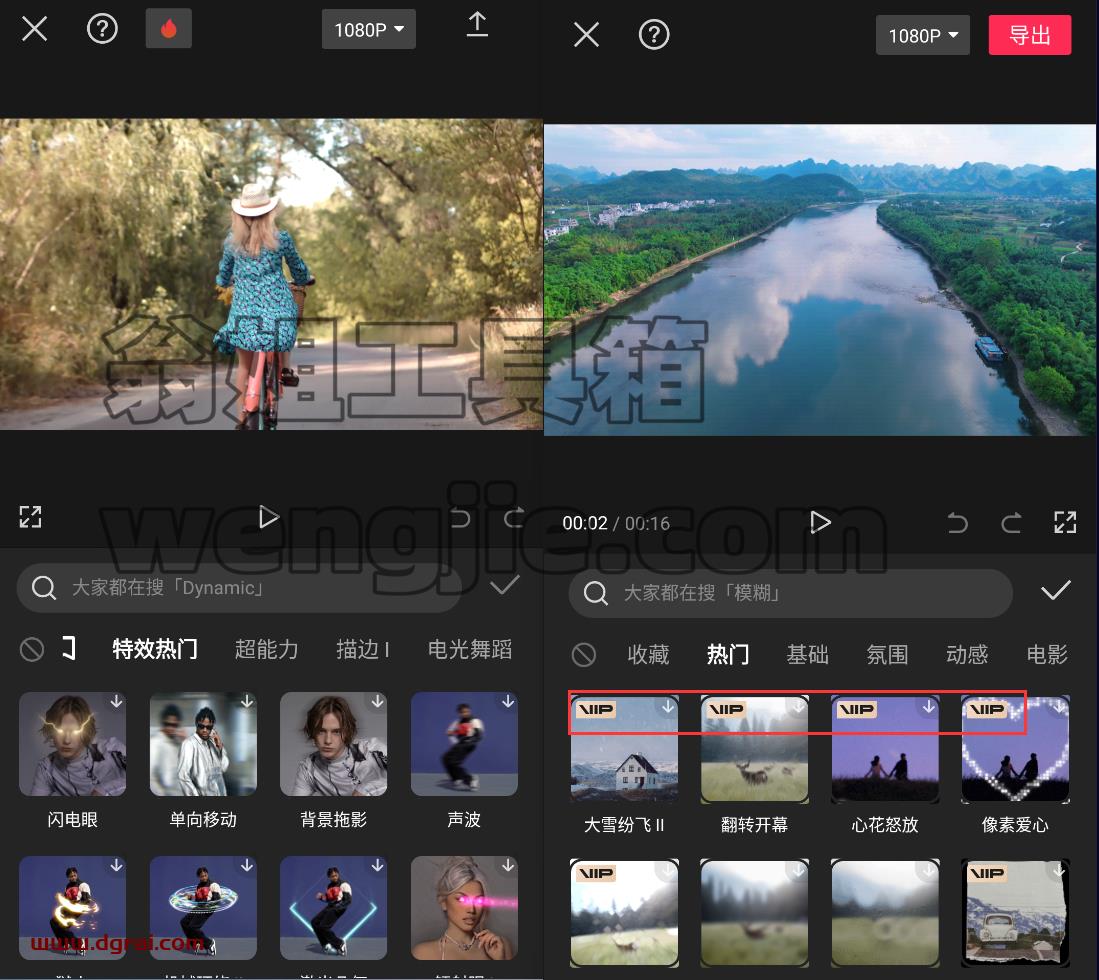Select no-effect icon in right panel

click(x=583, y=655)
